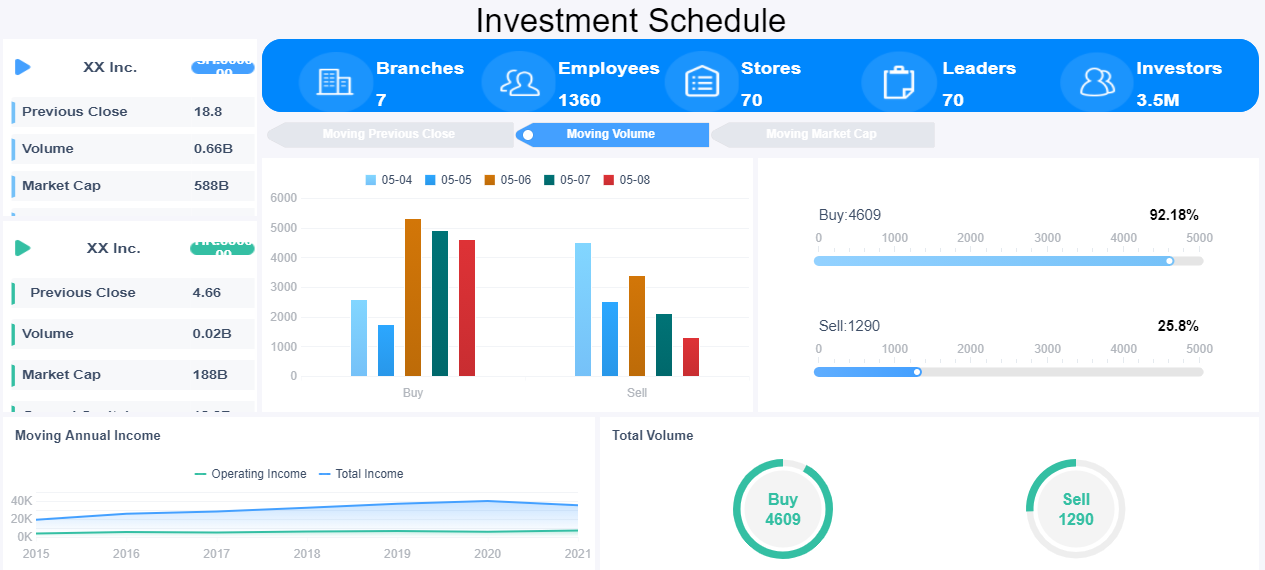Image resolution: width=1265 pixels, height=570 pixels.
Task: Toggle the 05-08 legend entry
Action: [x=626, y=180]
